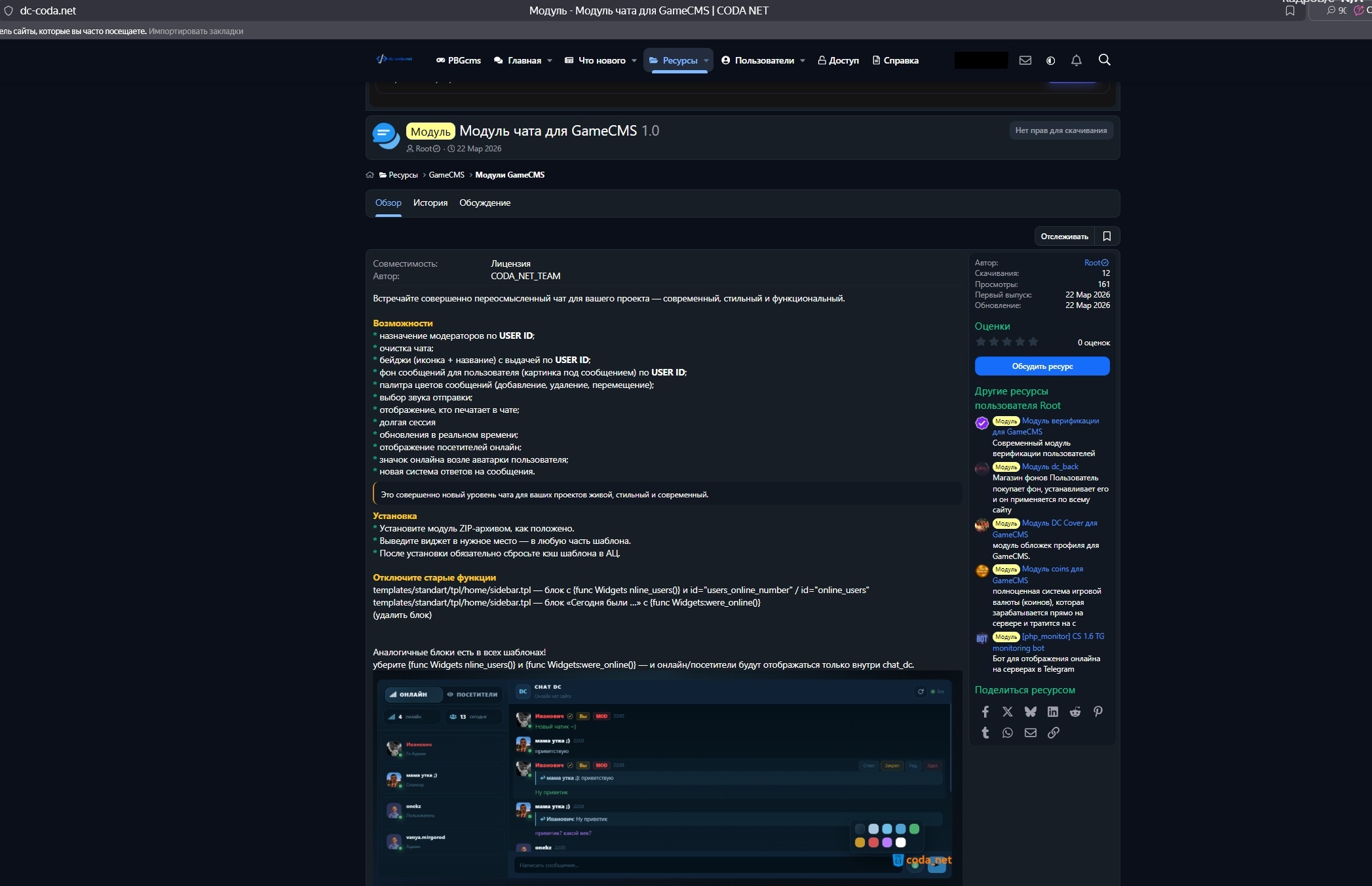Switch to the Обсуждение tab

(485, 203)
